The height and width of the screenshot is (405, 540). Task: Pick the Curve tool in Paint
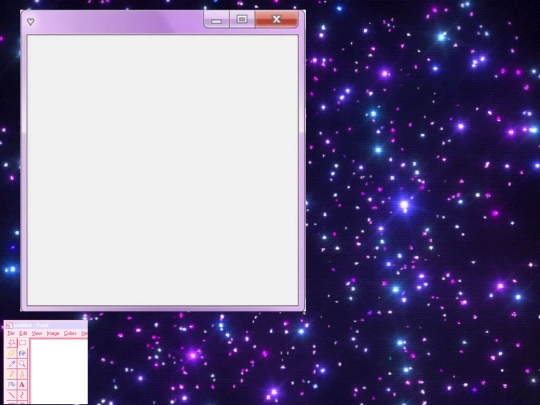(22, 395)
